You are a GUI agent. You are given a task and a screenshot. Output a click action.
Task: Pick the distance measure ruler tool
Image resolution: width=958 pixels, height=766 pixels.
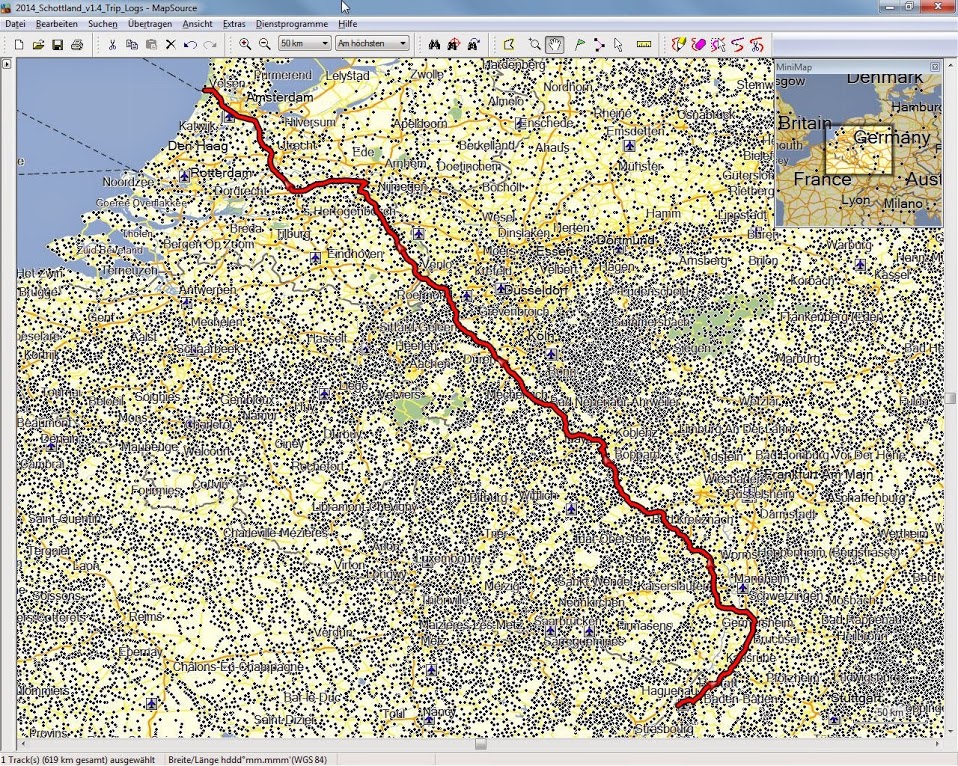(643, 44)
